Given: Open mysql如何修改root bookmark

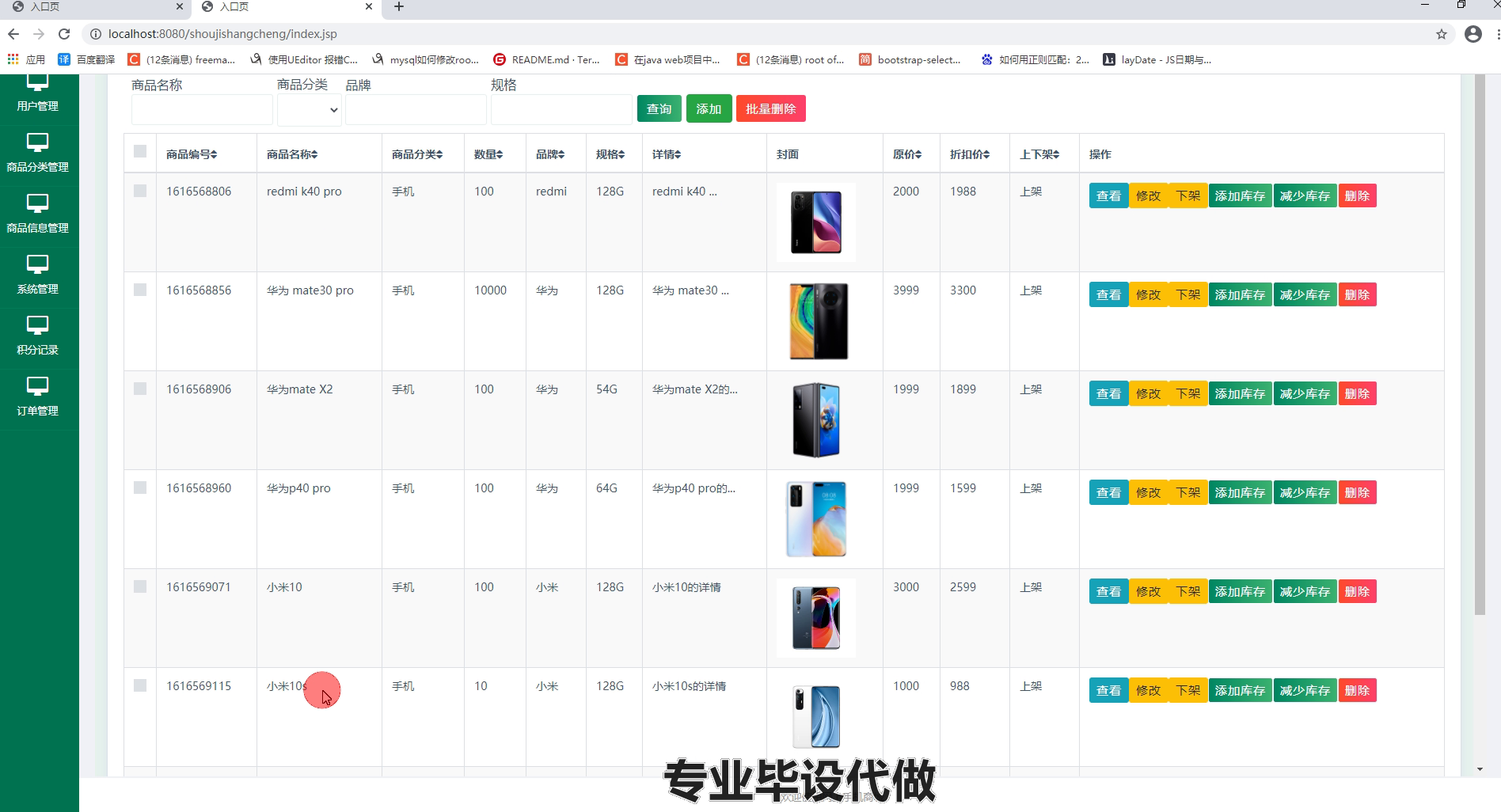Looking at the screenshot, I should 425,59.
